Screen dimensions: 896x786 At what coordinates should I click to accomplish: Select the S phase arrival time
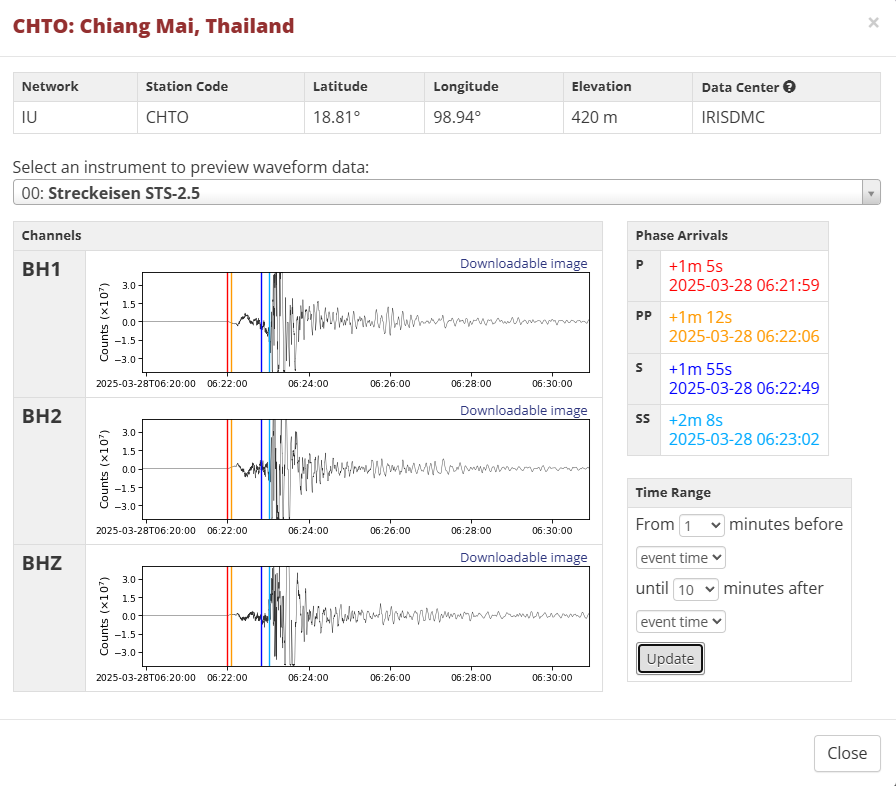tap(744, 388)
